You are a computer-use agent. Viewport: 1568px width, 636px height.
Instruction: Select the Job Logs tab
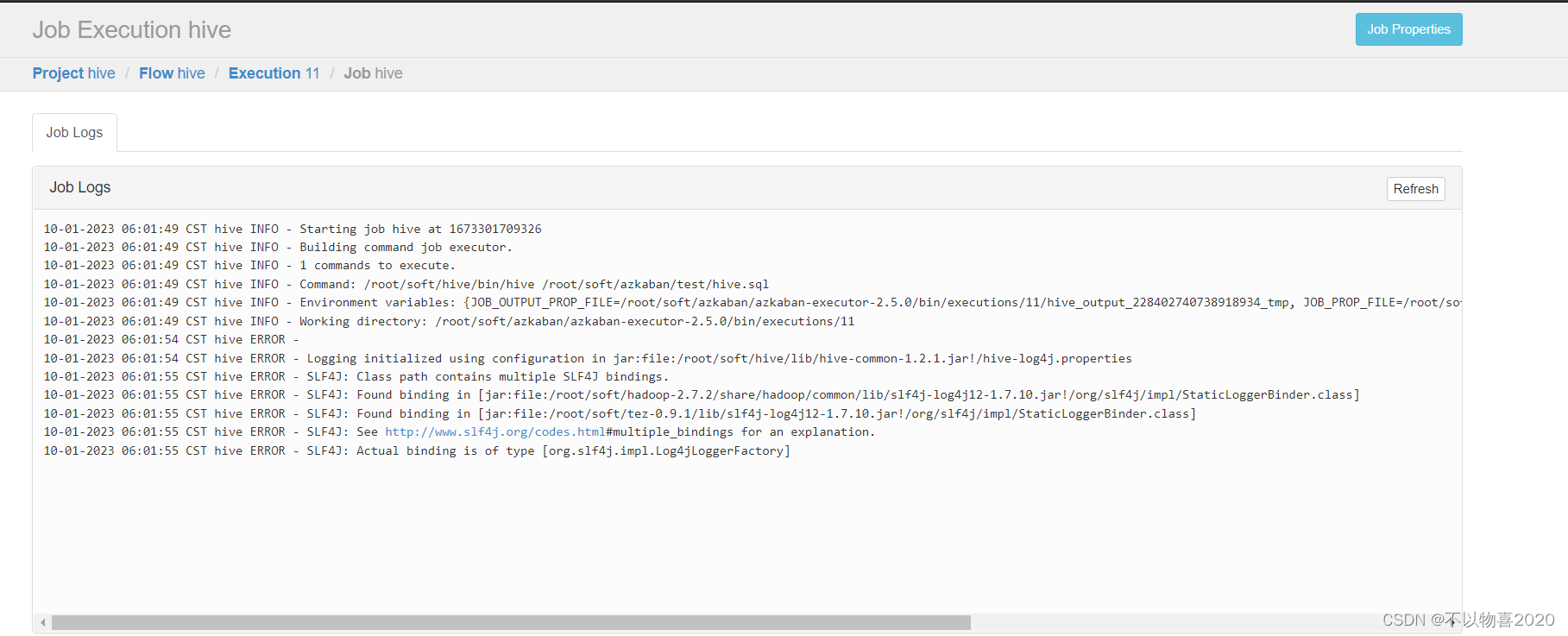74,132
